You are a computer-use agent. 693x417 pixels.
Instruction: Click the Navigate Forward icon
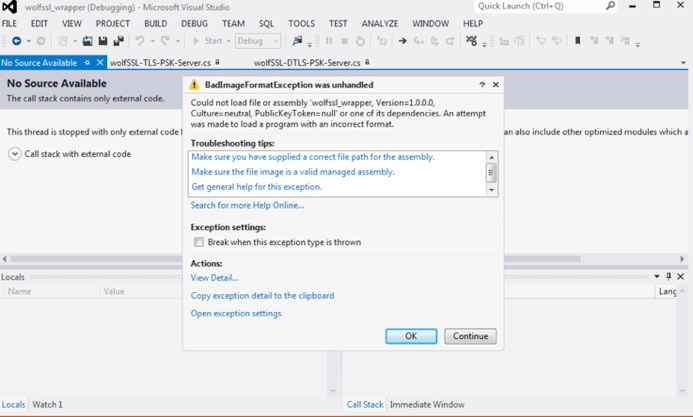tap(41, 41)
